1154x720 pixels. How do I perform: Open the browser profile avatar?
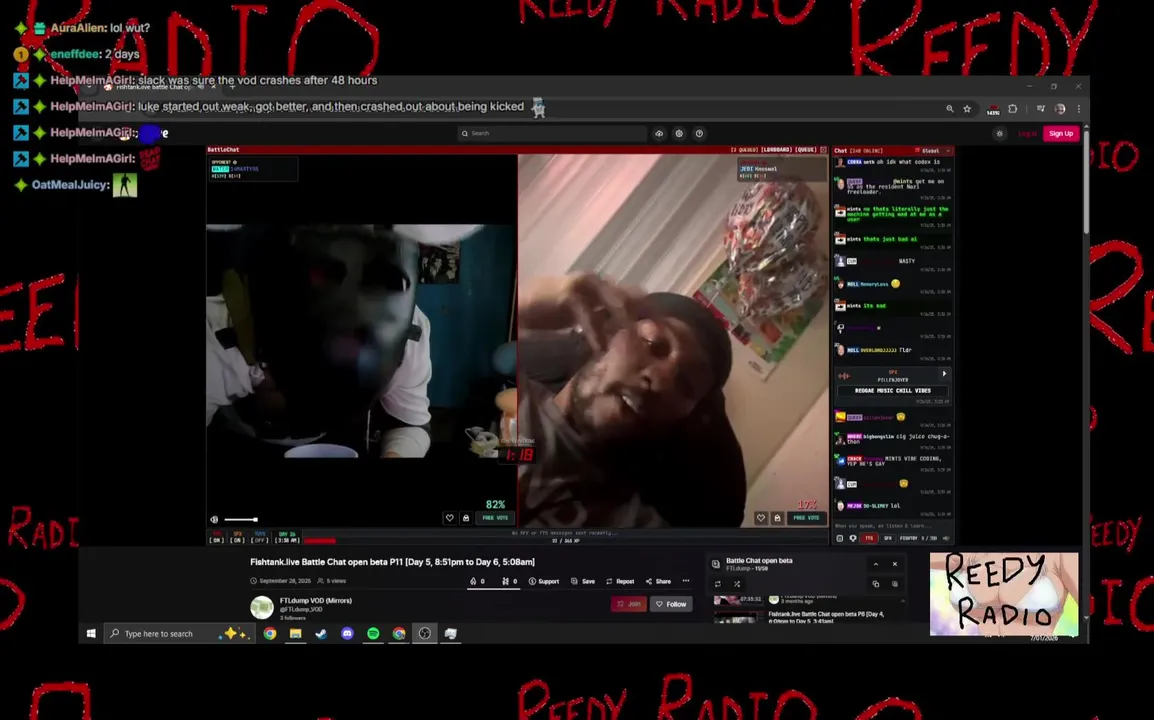[1060, 108]
